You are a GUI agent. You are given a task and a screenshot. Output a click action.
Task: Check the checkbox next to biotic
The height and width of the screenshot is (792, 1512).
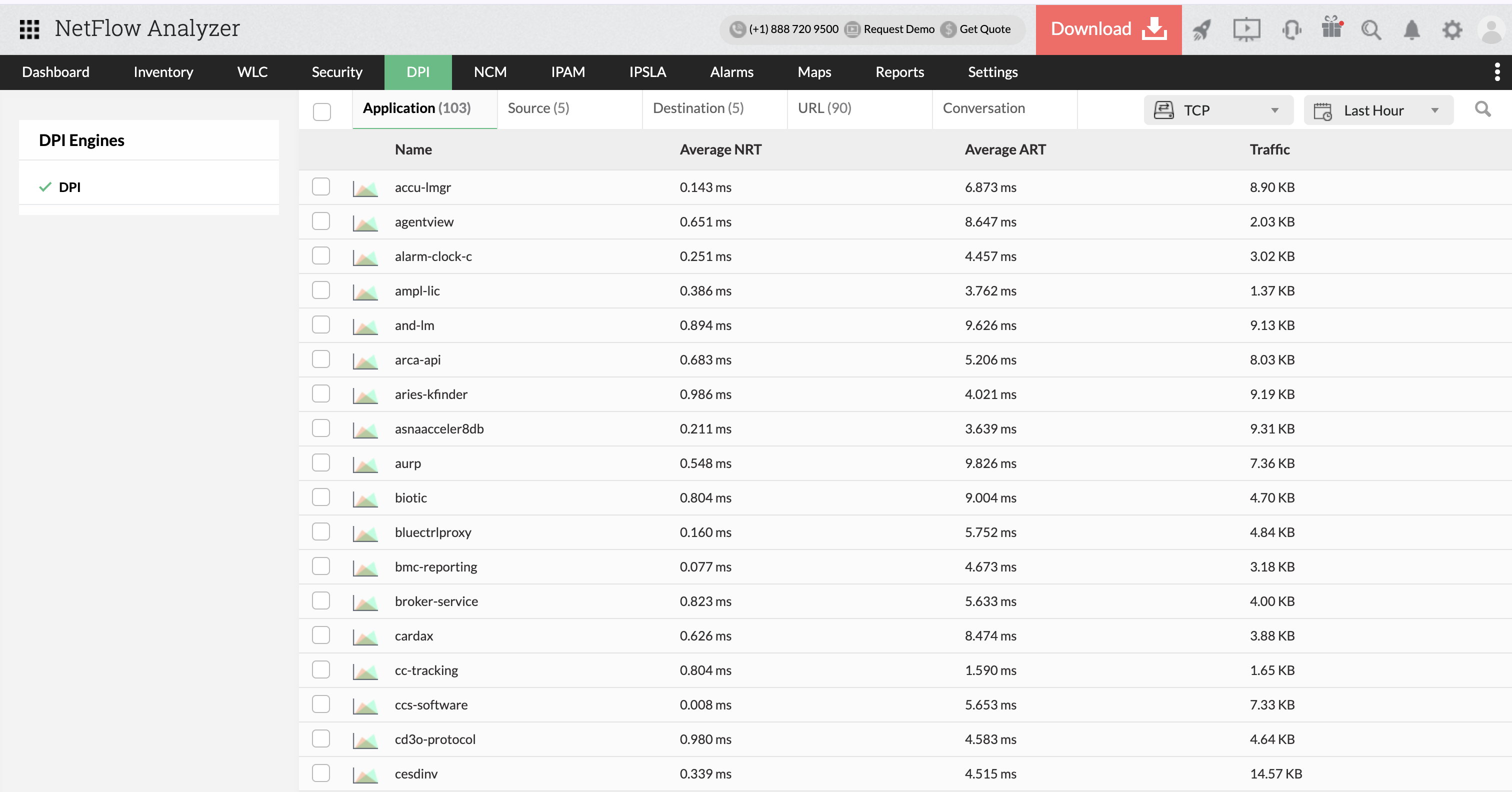pyautogui.click(x=320, y=497)
